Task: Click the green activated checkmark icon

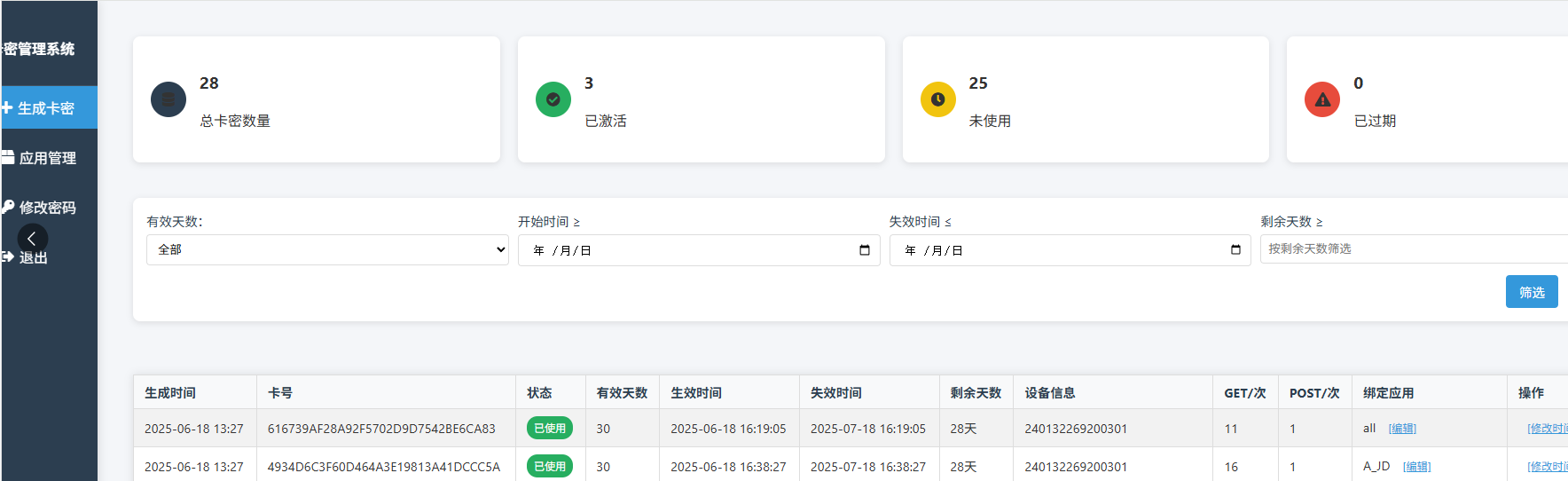Action: 553,99
